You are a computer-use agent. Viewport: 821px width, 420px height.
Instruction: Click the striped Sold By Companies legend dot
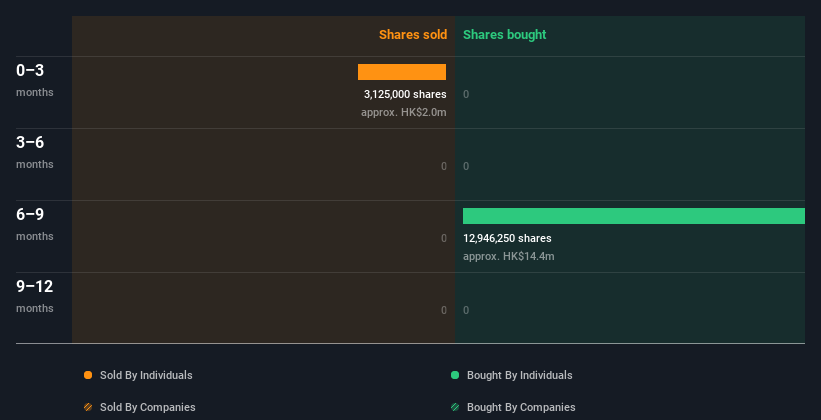tap(88, 407)
